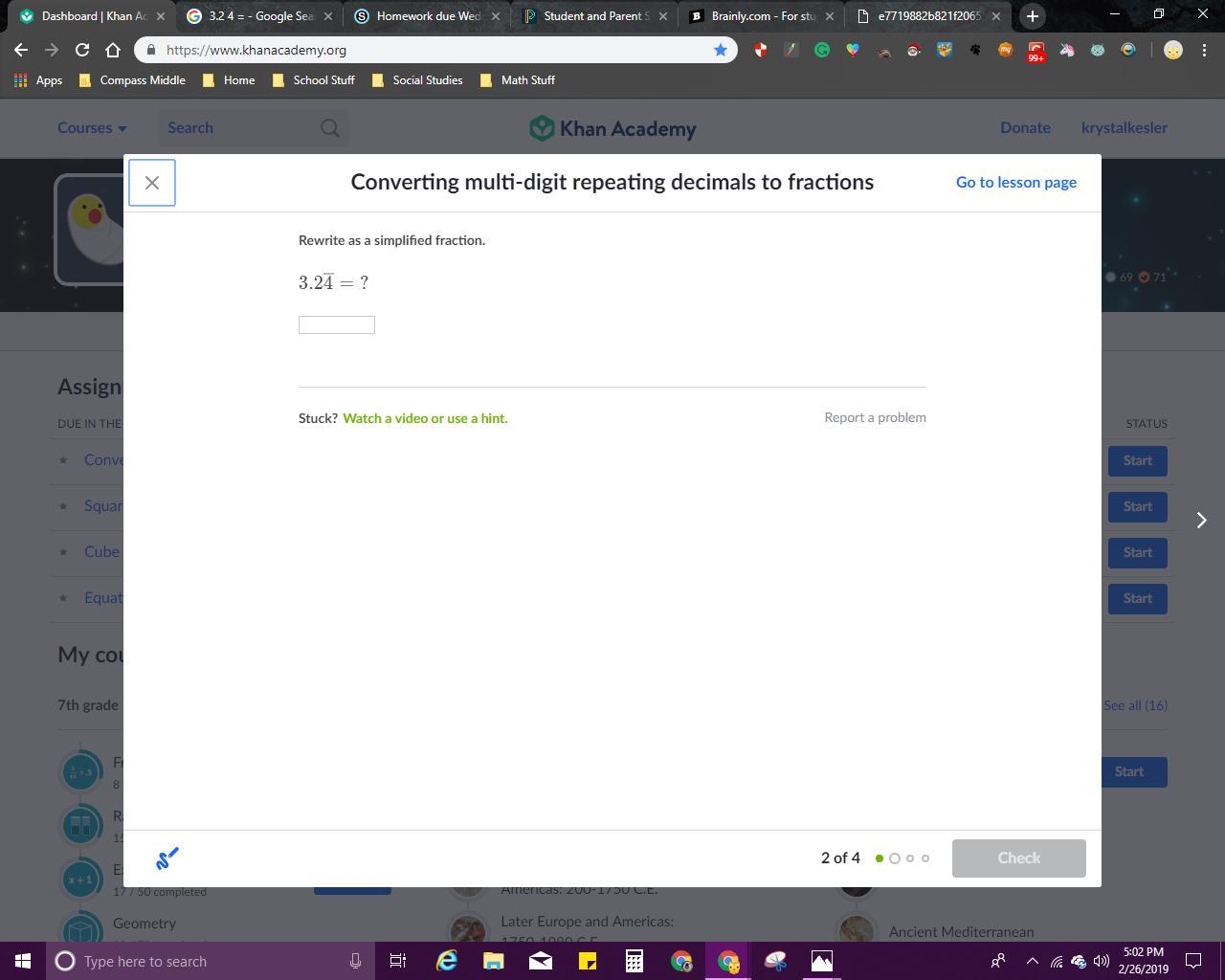Open Go to lesson page link
Screen dimensions: 1225x980
tap(1016, 182)
